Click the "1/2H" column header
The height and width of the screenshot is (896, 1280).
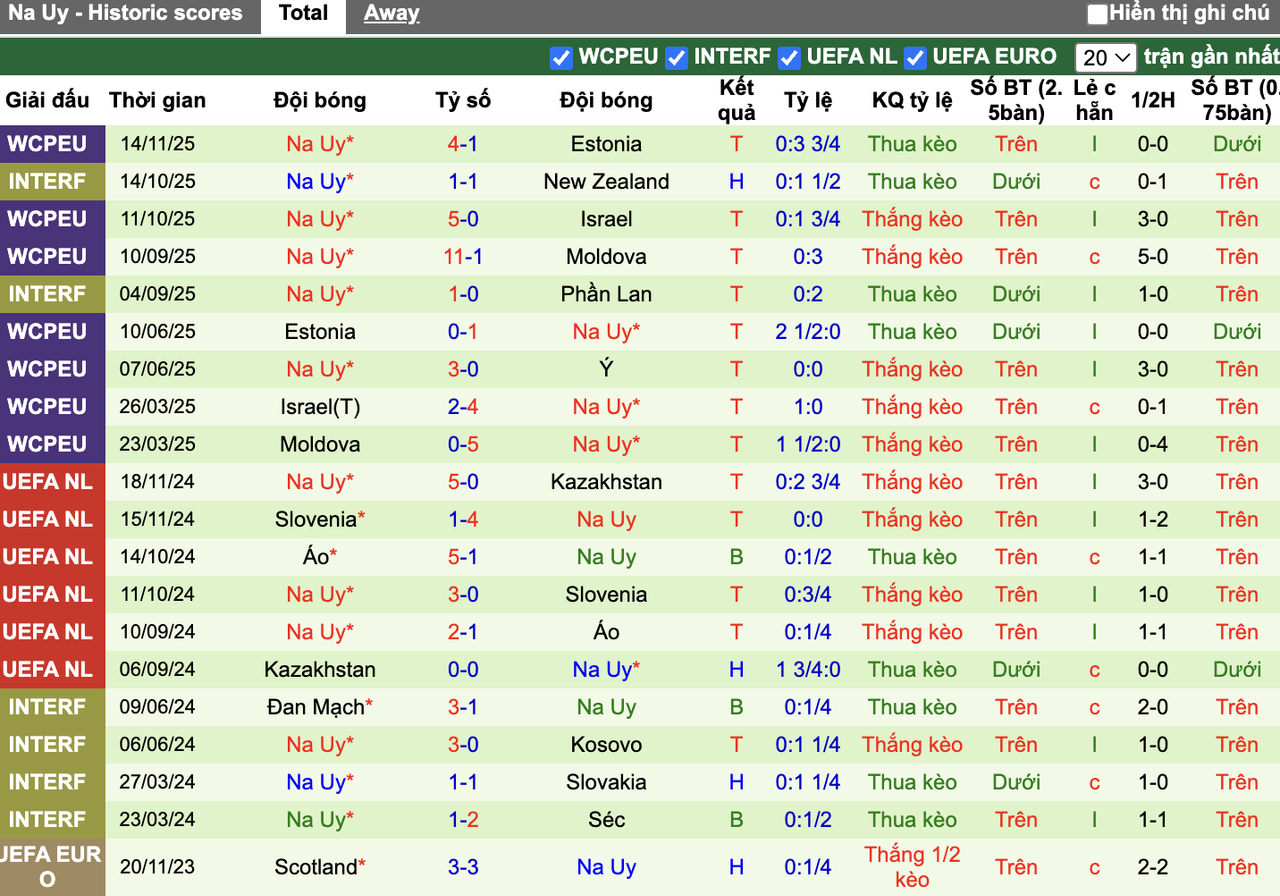click(1153, 100)
